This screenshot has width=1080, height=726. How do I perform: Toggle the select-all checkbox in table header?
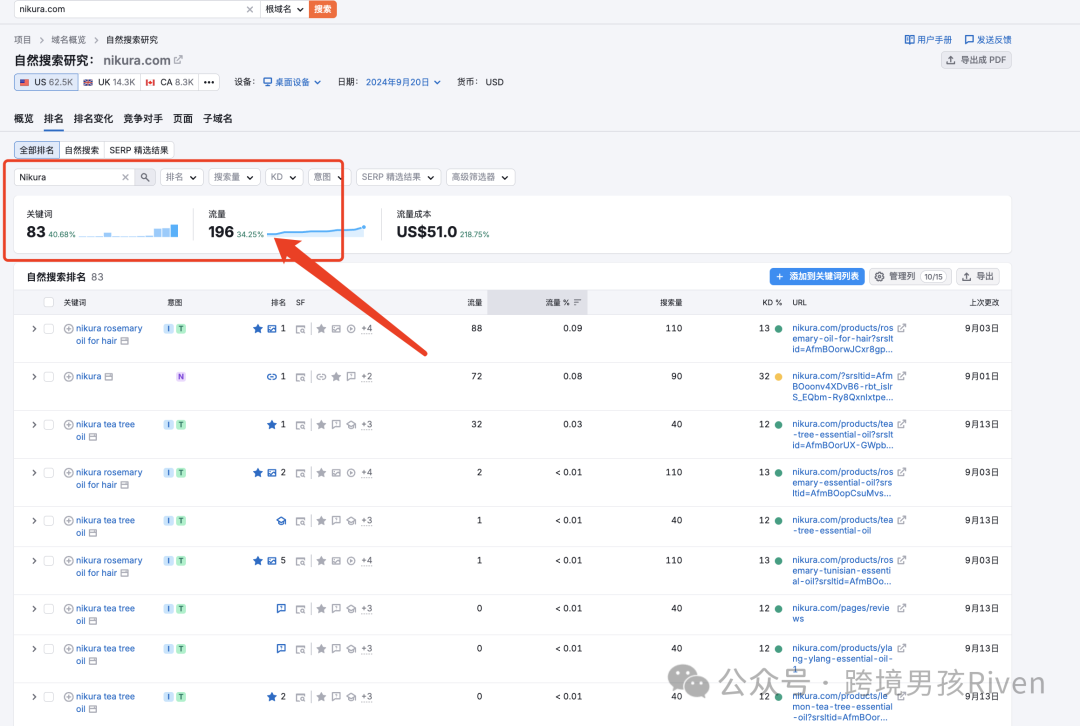[x=48, y=302]
